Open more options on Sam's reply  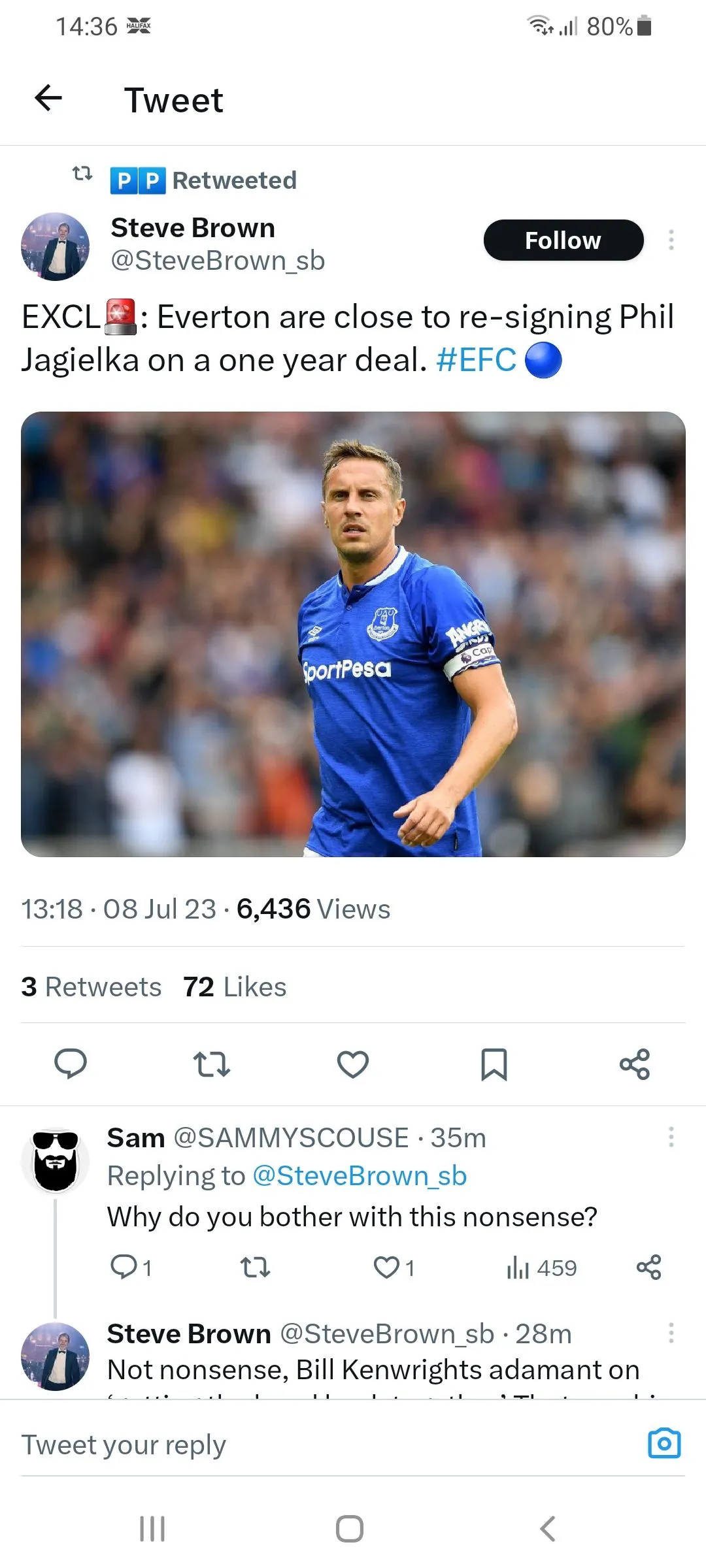pos(671,1137)
